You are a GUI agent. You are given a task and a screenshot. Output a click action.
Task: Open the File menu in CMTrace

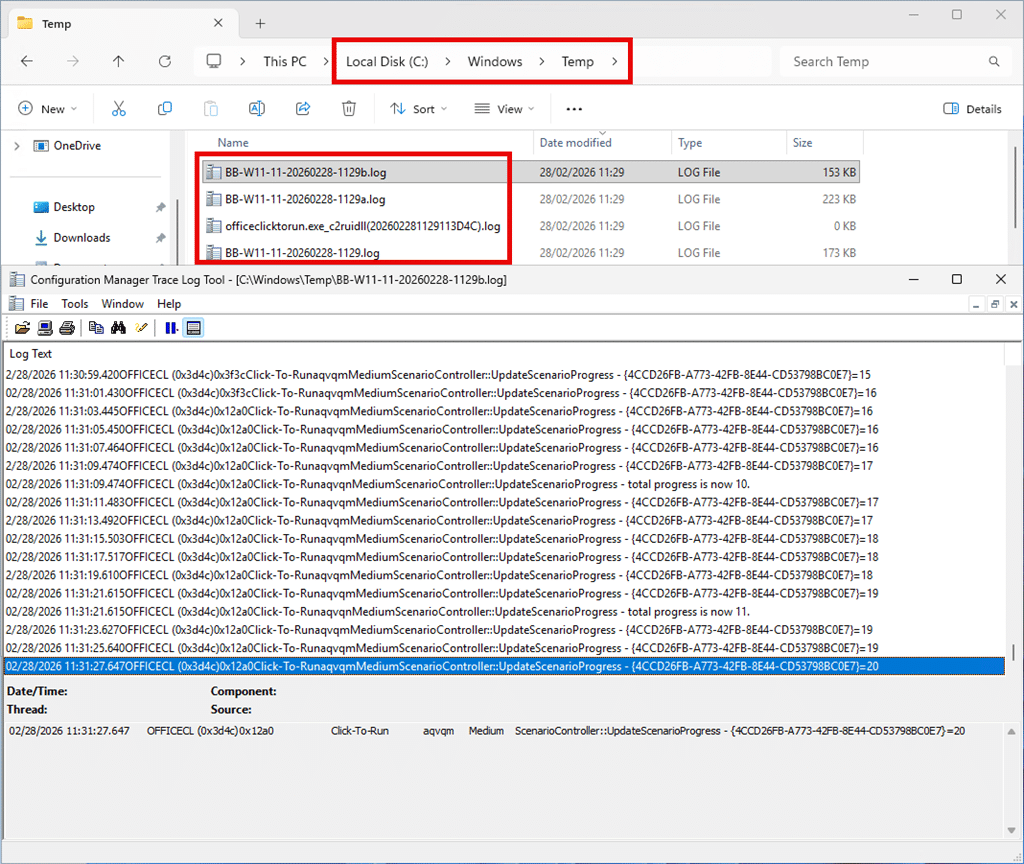point(39,304)
